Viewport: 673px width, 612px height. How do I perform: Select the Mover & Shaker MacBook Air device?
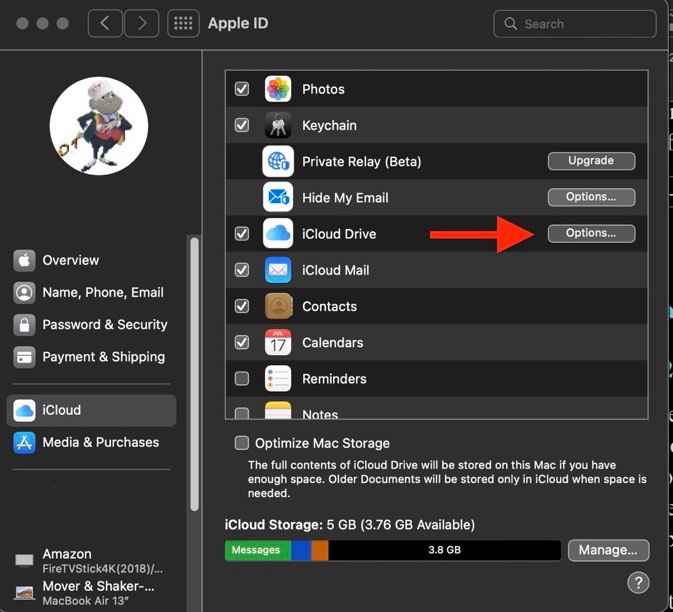(x=91, y=593)
